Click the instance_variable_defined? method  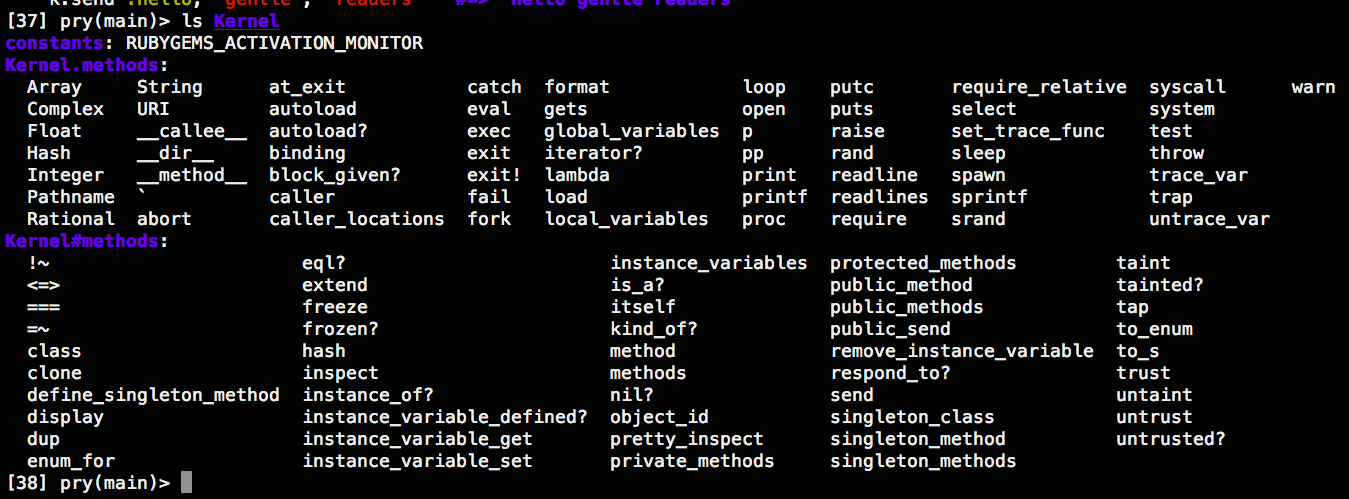point(445,417)
